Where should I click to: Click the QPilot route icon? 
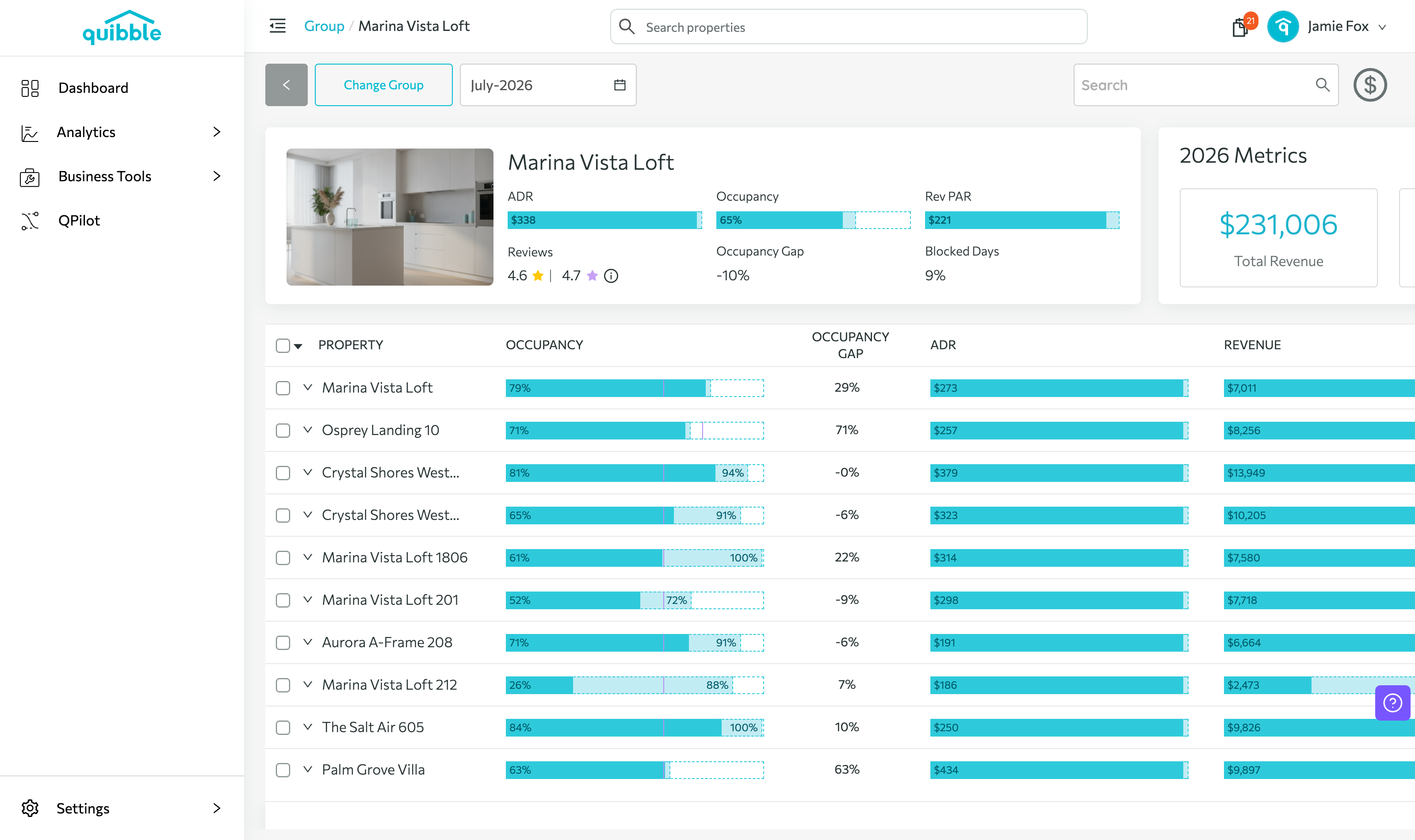point(30,221)
